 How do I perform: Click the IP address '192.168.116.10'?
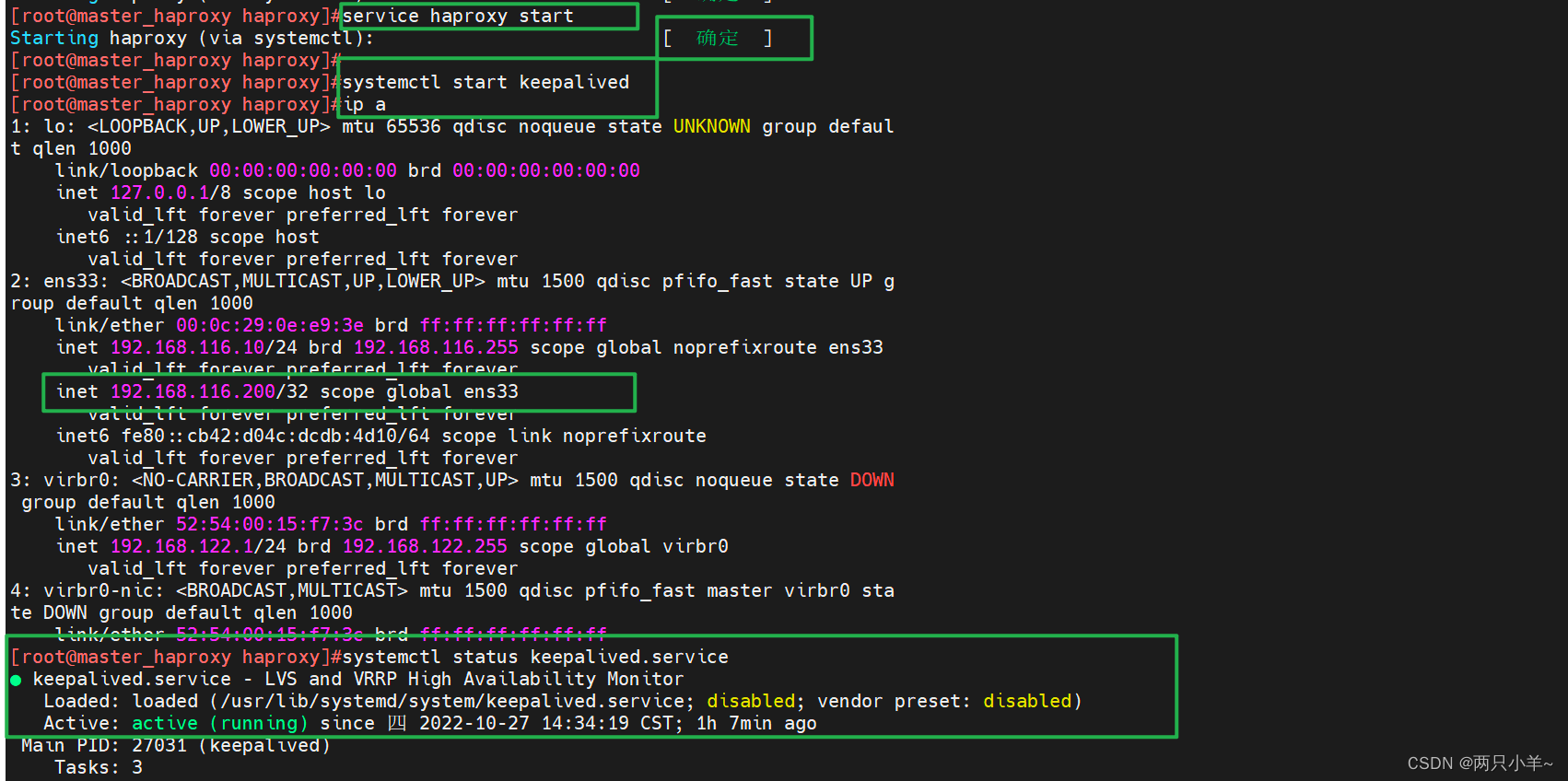188,347
